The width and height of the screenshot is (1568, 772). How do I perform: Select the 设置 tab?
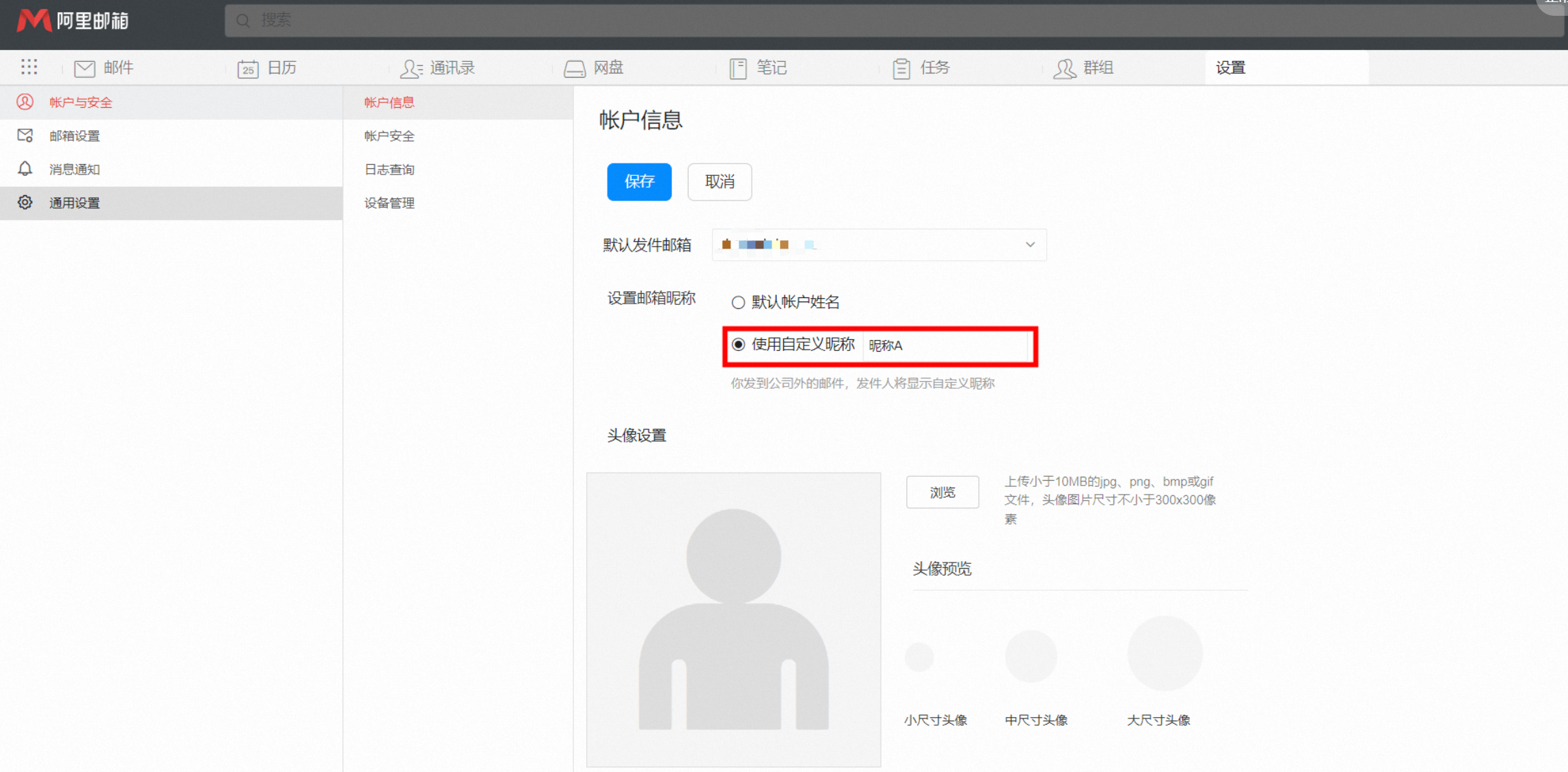coord(1287,68)
